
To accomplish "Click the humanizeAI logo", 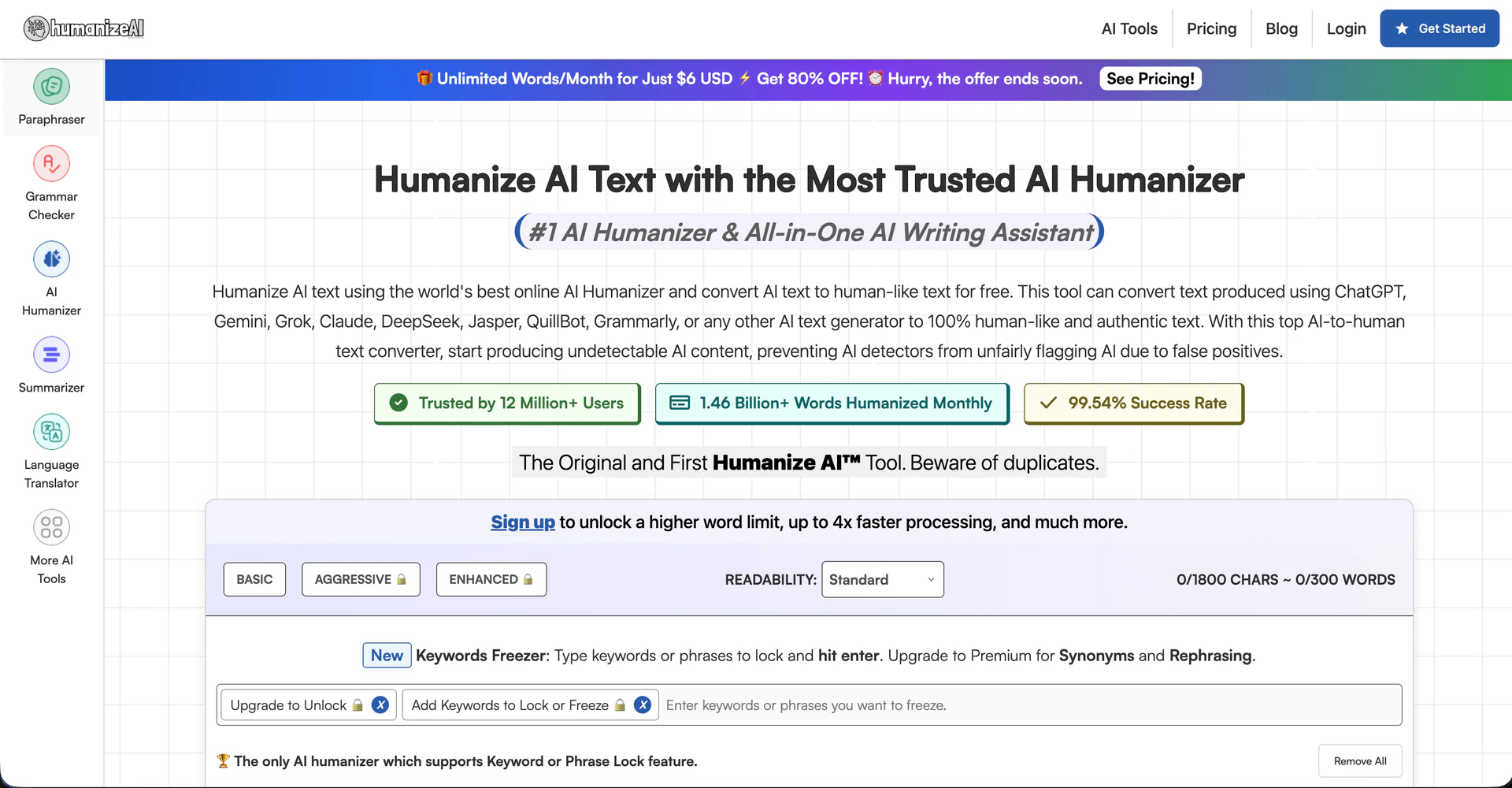I will click(x=83, y=28).
